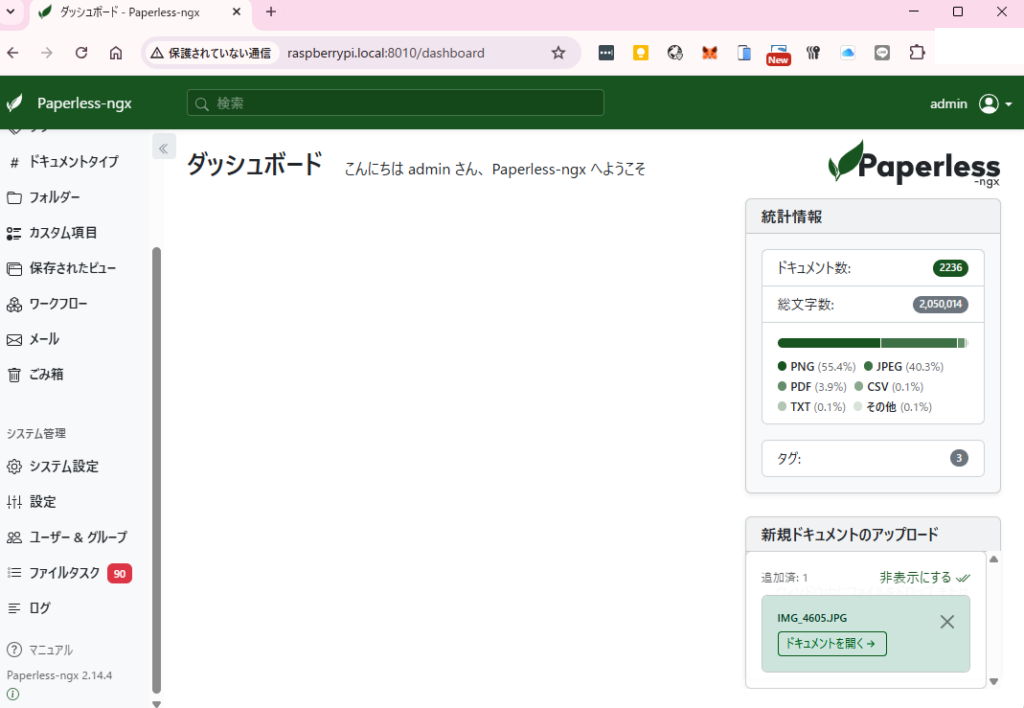Dismiss the IMG_4605.JPG upload notice

[947, 622]
